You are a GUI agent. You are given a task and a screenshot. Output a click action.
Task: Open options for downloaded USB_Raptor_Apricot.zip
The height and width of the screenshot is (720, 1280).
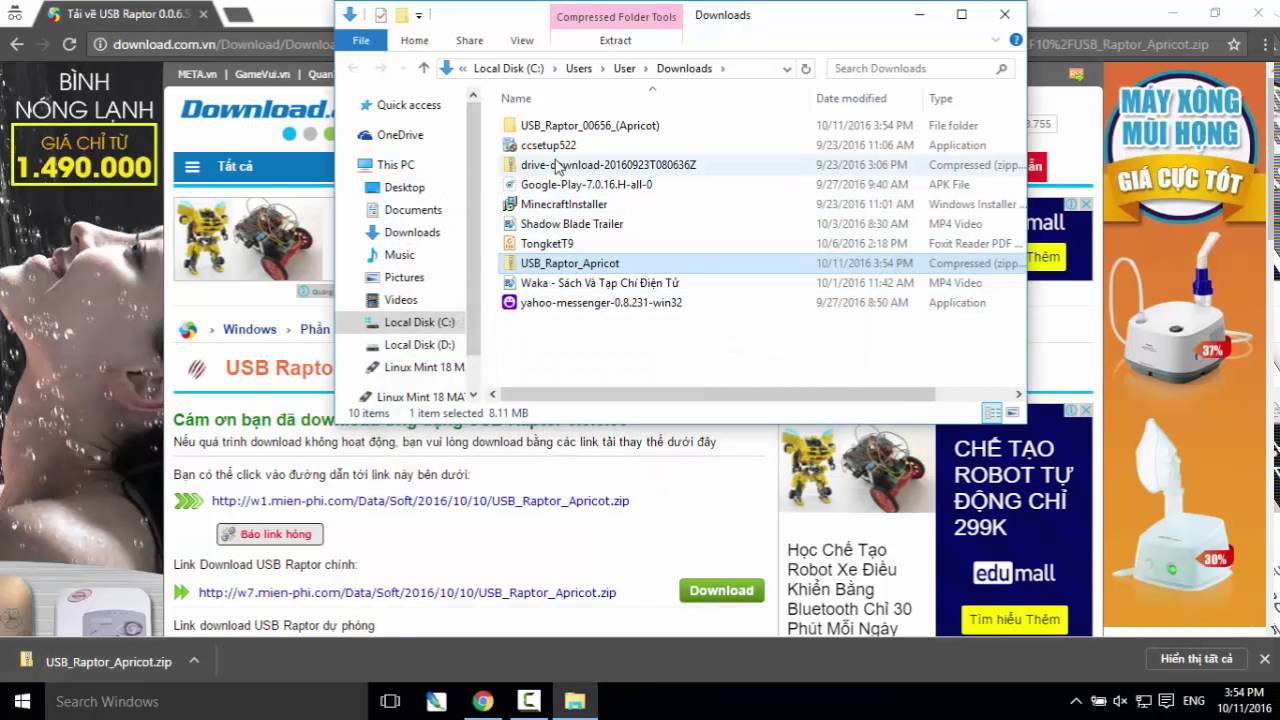pyautogui.click(x=194, y=661)
